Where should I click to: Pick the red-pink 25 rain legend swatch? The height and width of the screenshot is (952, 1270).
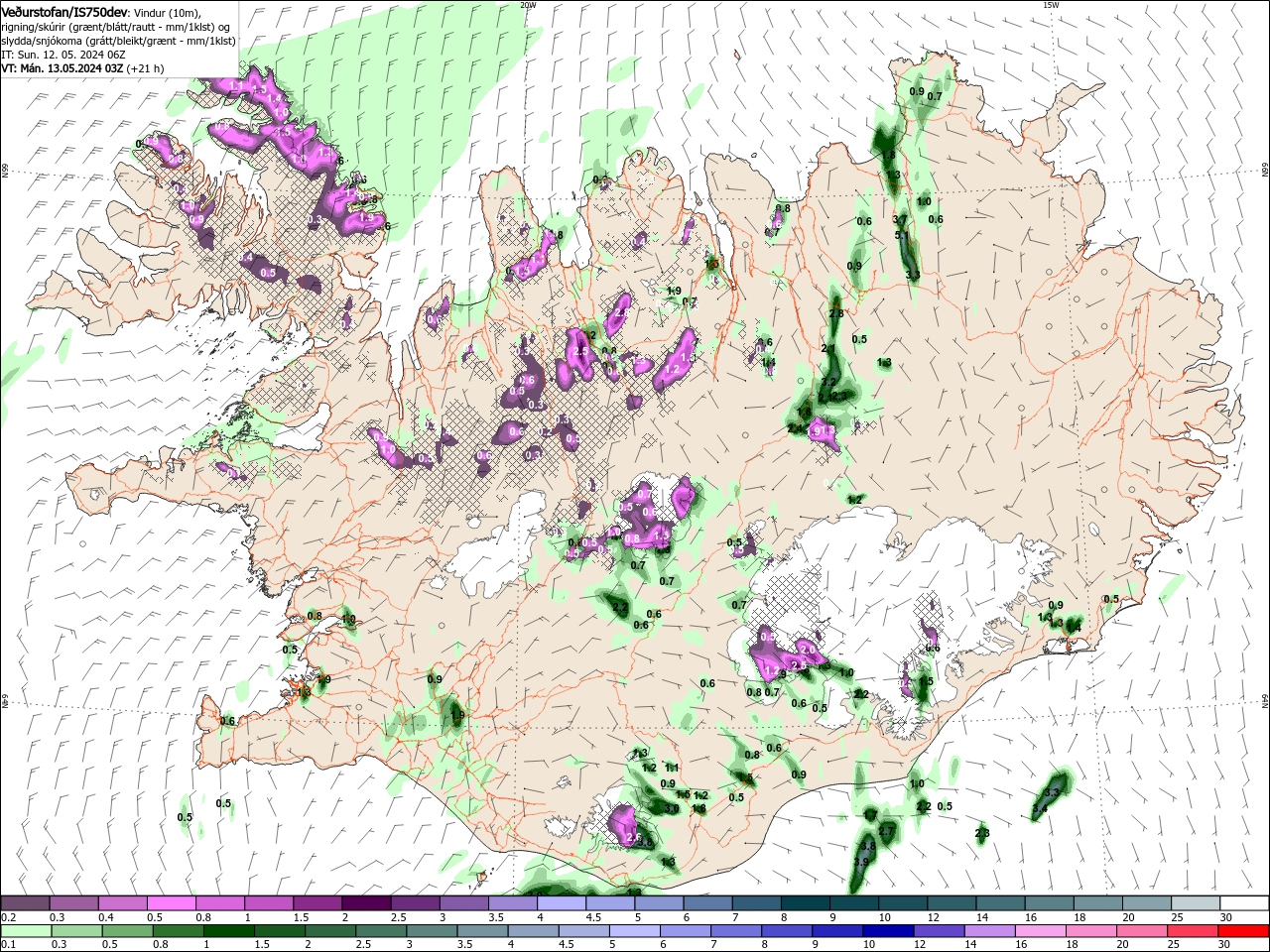(1193, 931)
